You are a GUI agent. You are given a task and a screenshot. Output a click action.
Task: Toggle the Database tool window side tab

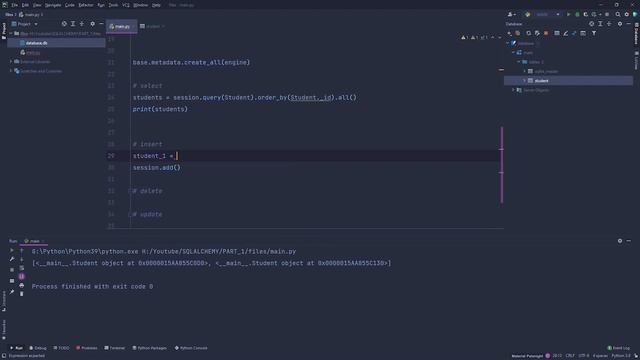click(x=636, y=33)
